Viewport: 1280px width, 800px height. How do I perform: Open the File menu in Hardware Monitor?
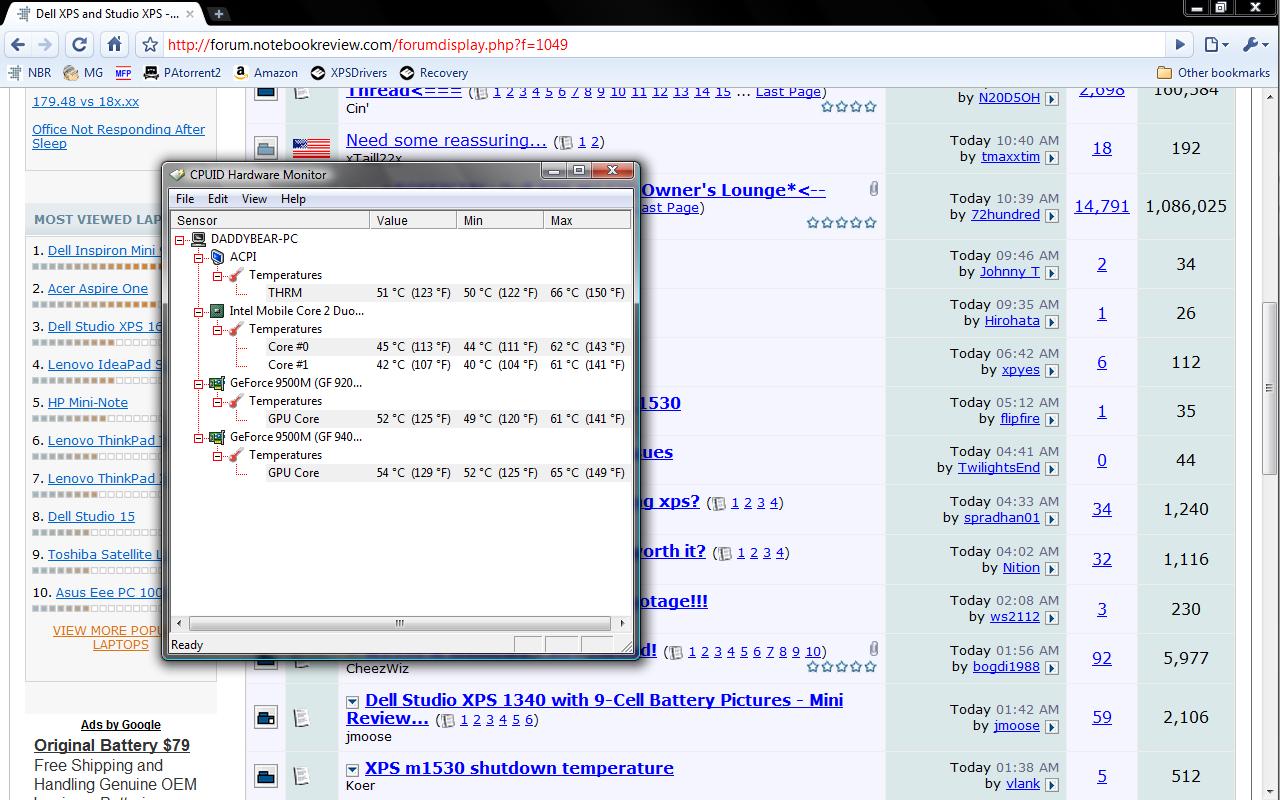(185, 199)
